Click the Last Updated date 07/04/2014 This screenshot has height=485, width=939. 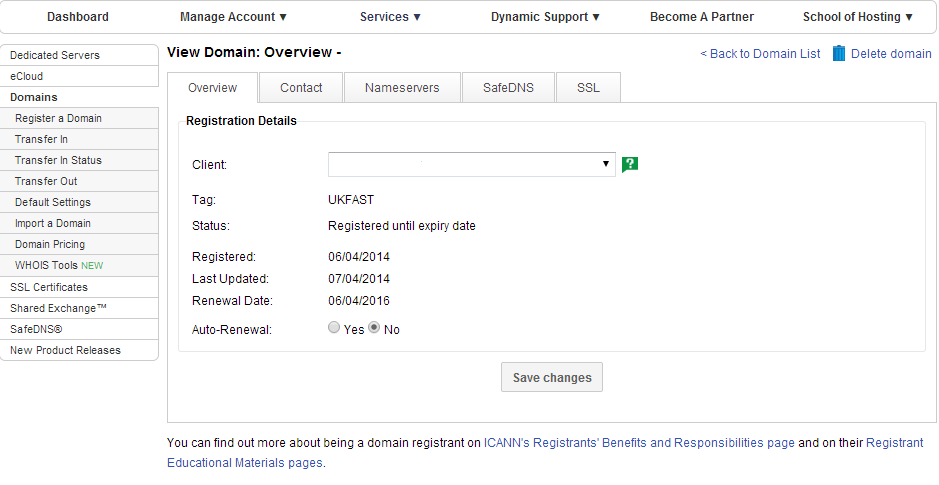point(359,278)
